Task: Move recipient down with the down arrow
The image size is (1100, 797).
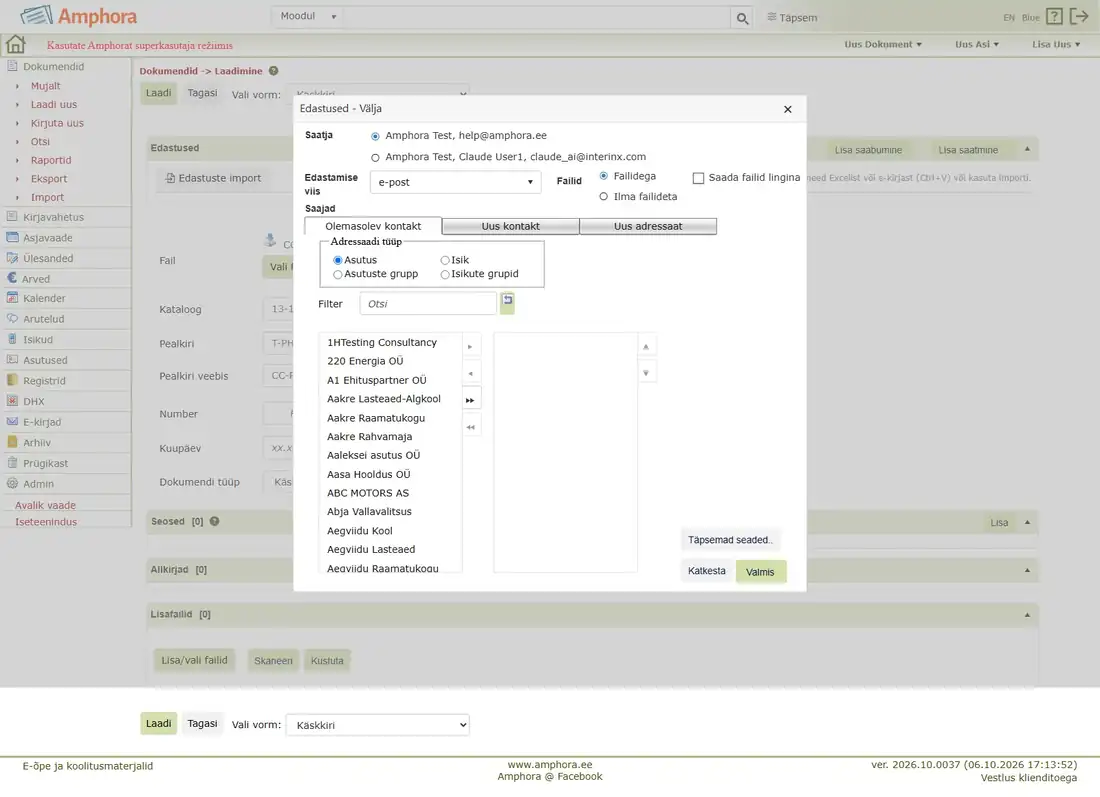Action: click(646, 373)
